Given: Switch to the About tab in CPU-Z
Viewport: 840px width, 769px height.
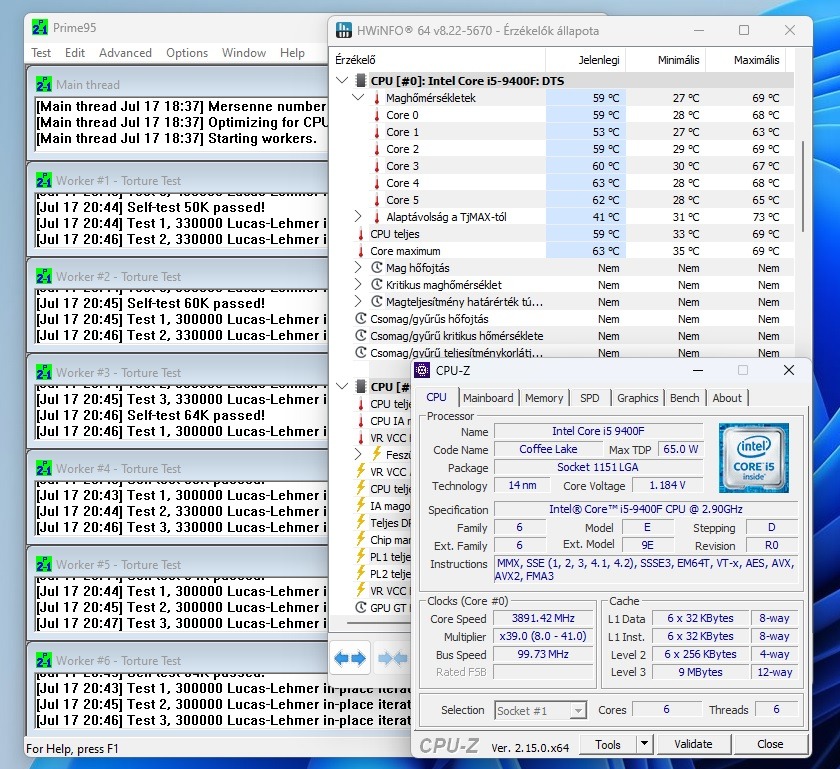Looking at the screenshot, I should click(x=727, y=398).
